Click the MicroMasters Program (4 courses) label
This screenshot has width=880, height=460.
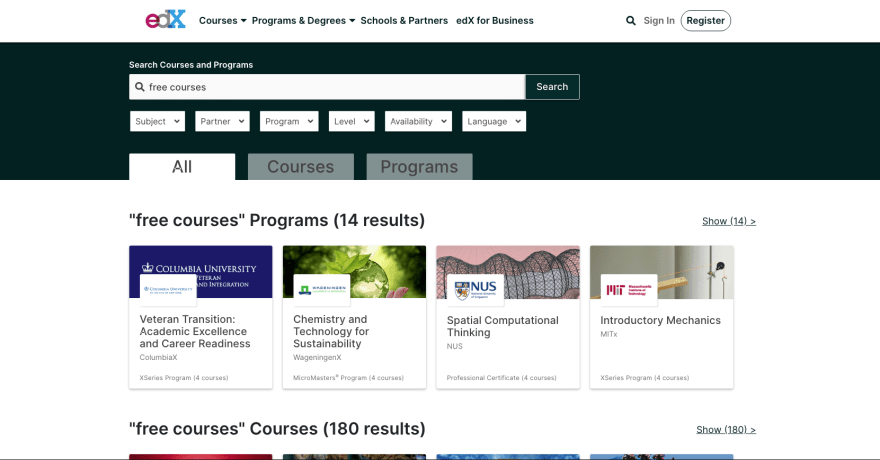[349, 378]
